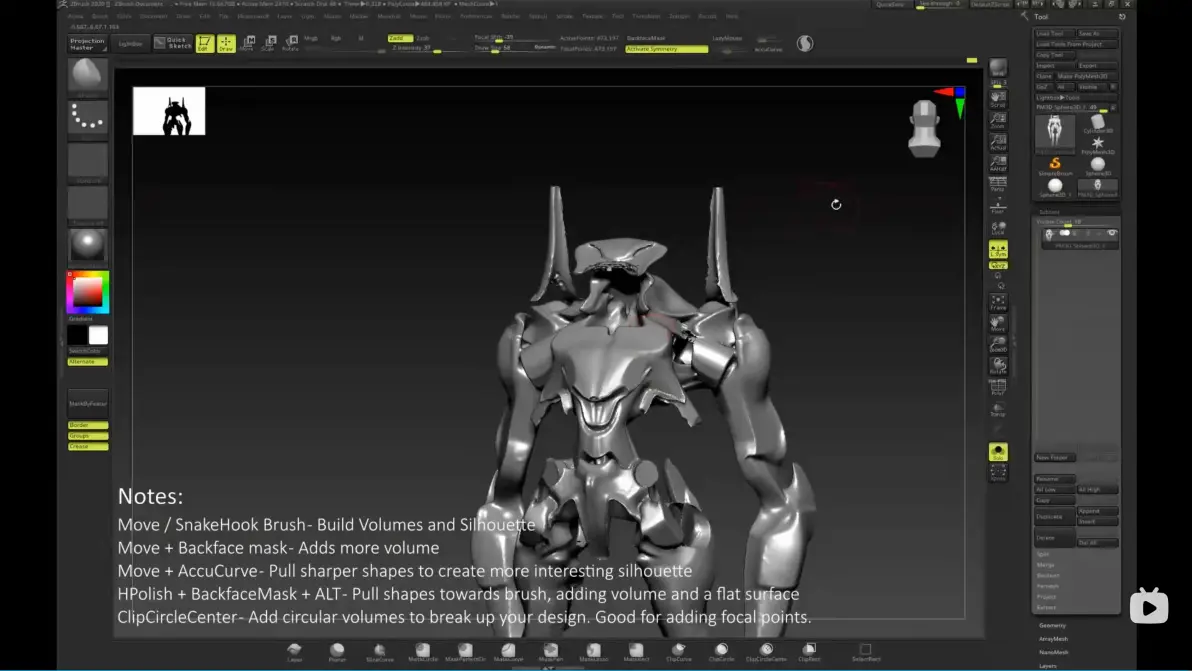Image resolution: width=1192 pixels, height=671 pixels.
Task: Activate the Move transform tool in top shelf
Action: [248, 43]
